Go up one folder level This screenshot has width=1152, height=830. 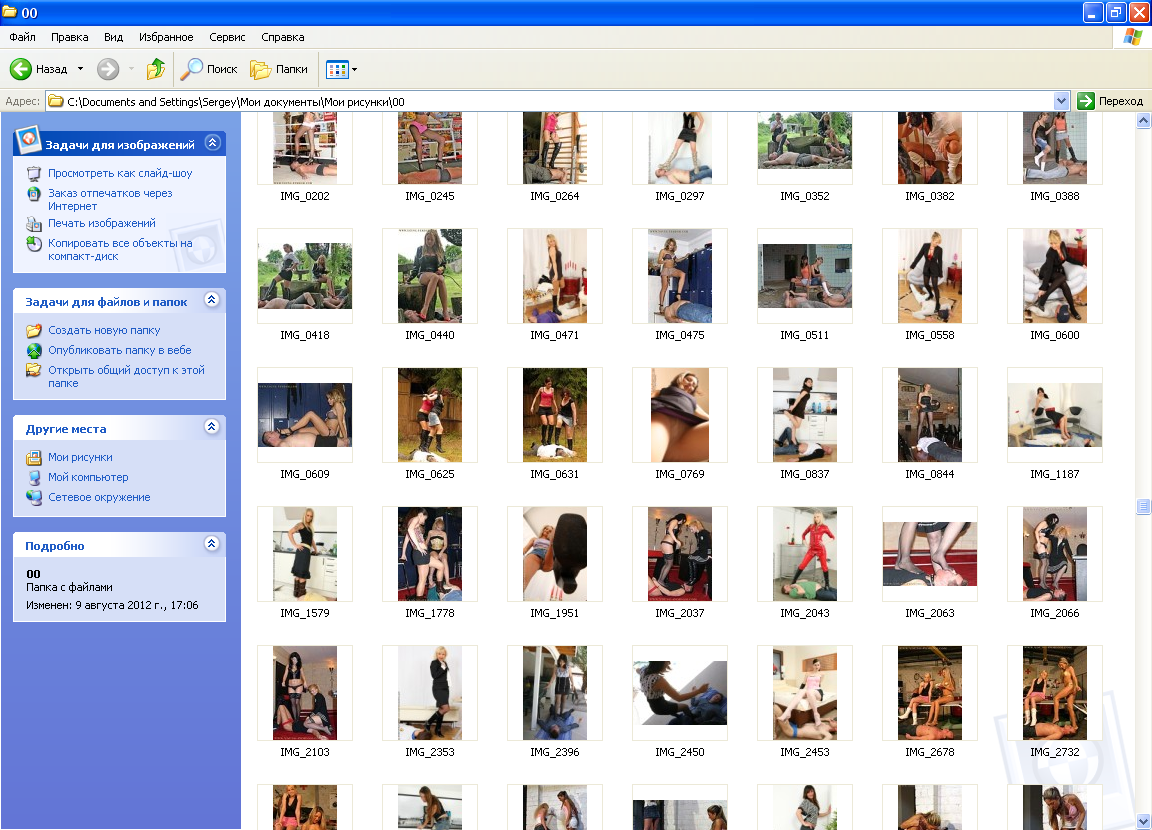[156, 69]
